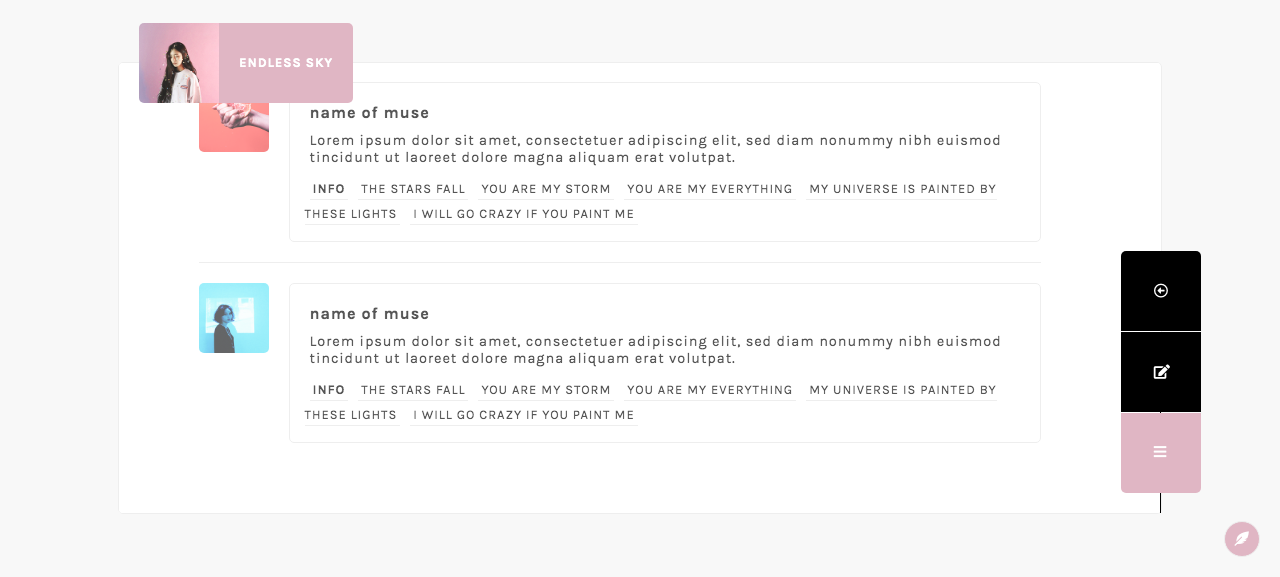Click the pink feather icon
This screenshot has height=577, width=1280.
point(1241,539)
